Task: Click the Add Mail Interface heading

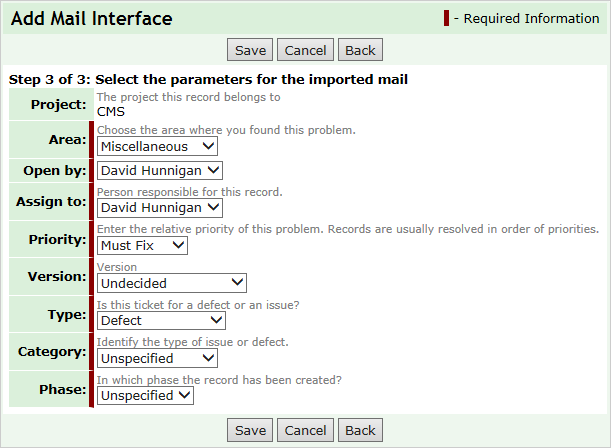Action: click(x=92, y=18)
